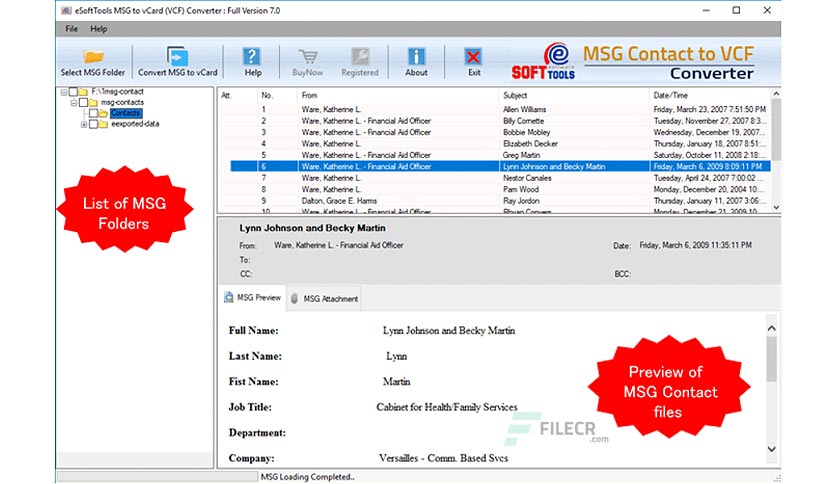Click the MSG Loading Completed status text
This screenshot has height=484, width=836.
pyautogui.click(x=308, y=477)
